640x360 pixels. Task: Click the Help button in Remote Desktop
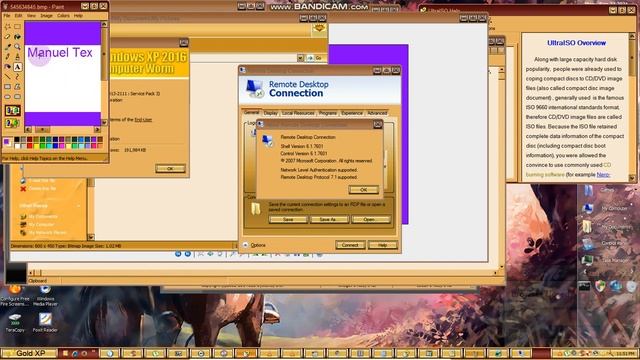pos(382,245)
